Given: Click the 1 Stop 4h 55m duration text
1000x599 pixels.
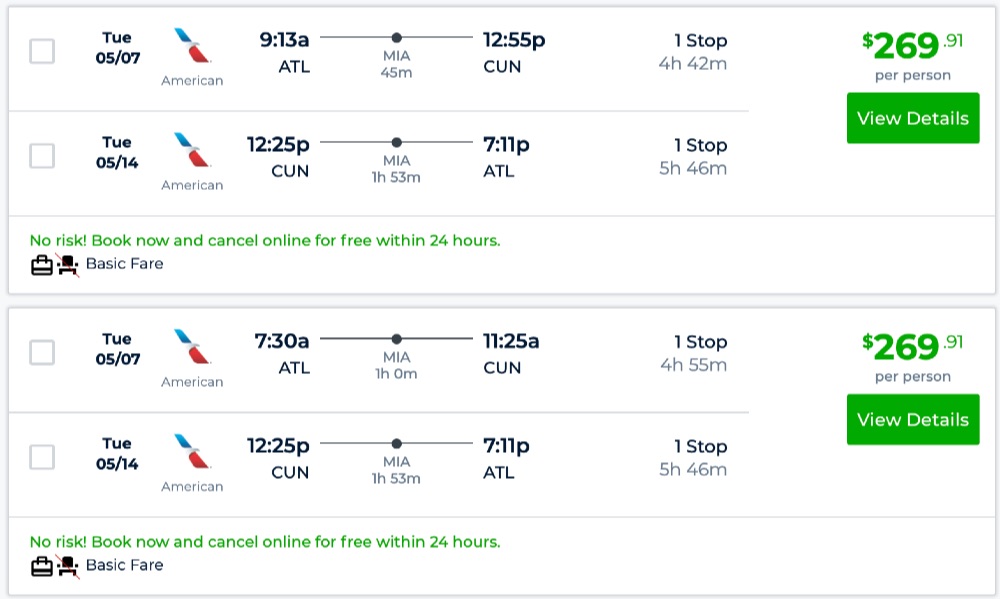Looking at the screenshot, I should (693, 353).
